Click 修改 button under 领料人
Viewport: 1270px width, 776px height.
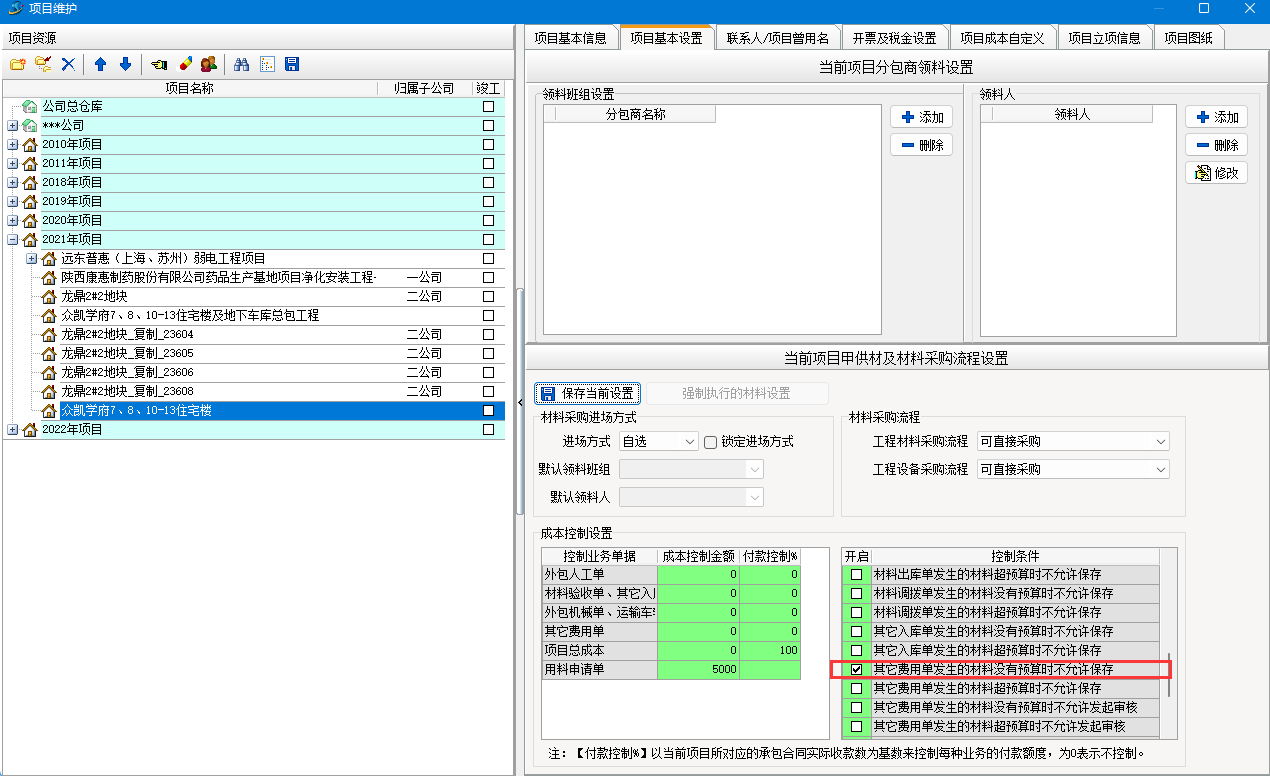(1216, 173)
